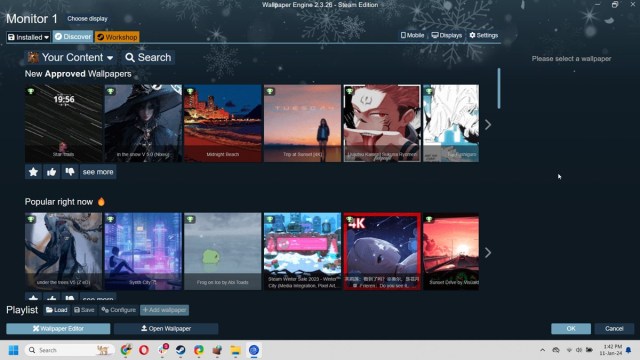
Task: Open Slack from the taskbar
Action: 162,350
